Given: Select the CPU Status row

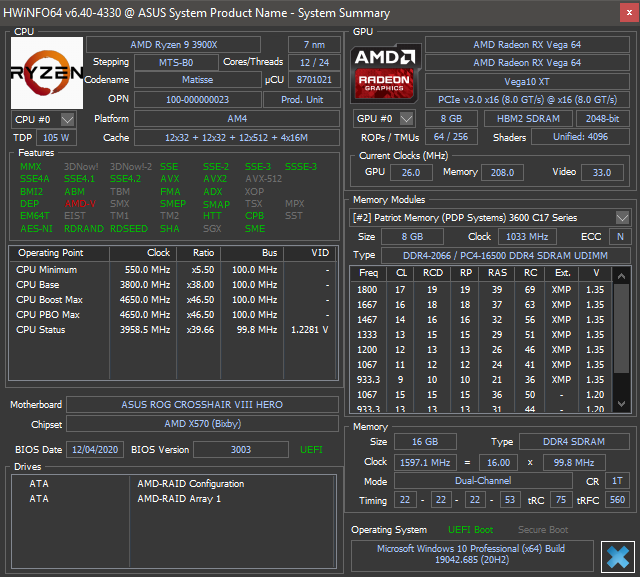Looking at the screenshot, I should 173,330.
